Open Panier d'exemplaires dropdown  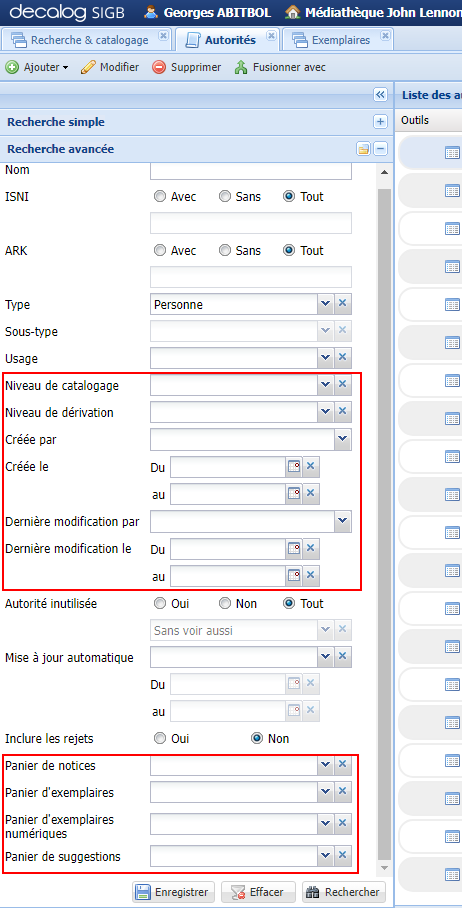[x=325, y=792]
